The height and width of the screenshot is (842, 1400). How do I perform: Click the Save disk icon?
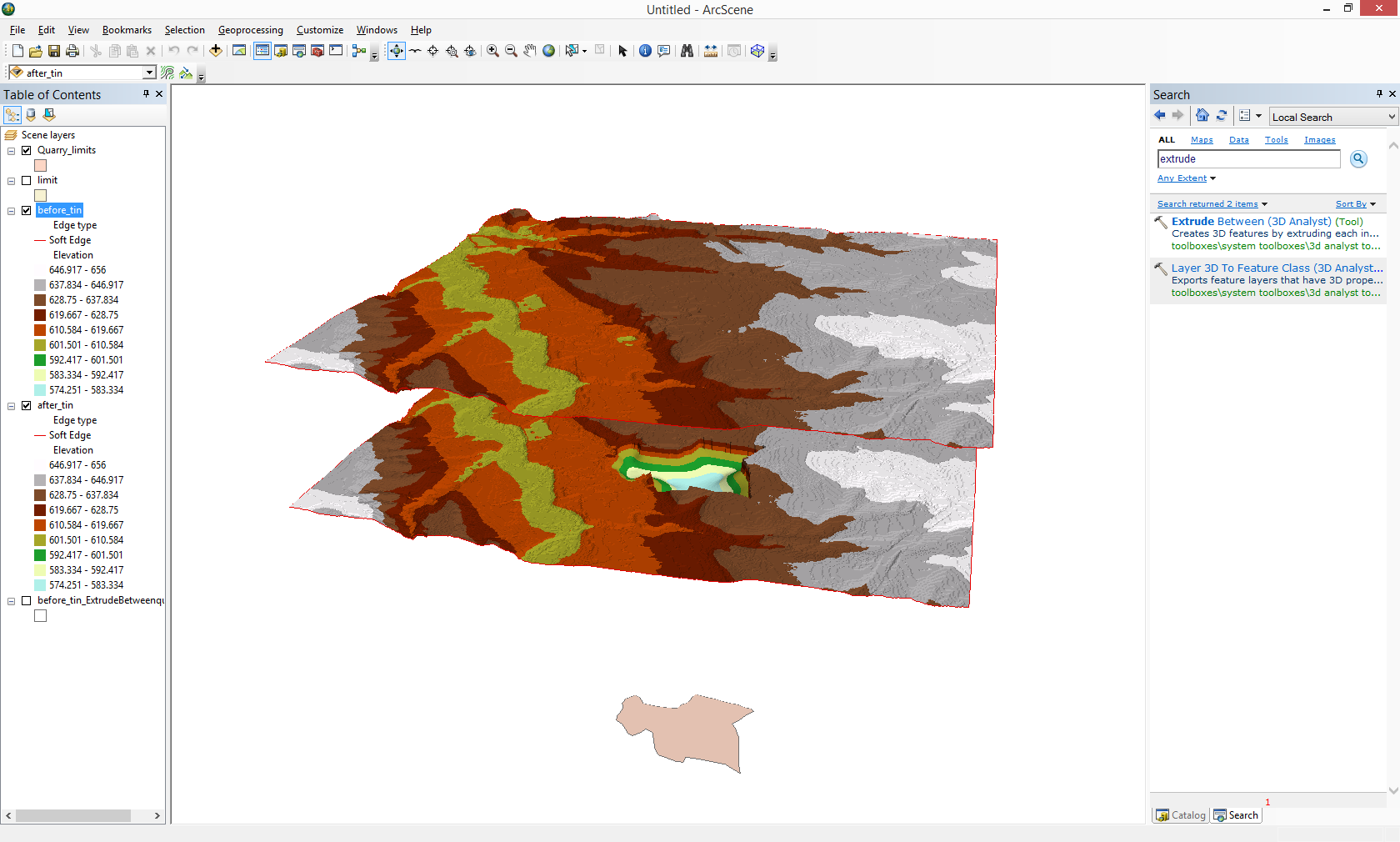pyautogui.click(x=54, y=51)
